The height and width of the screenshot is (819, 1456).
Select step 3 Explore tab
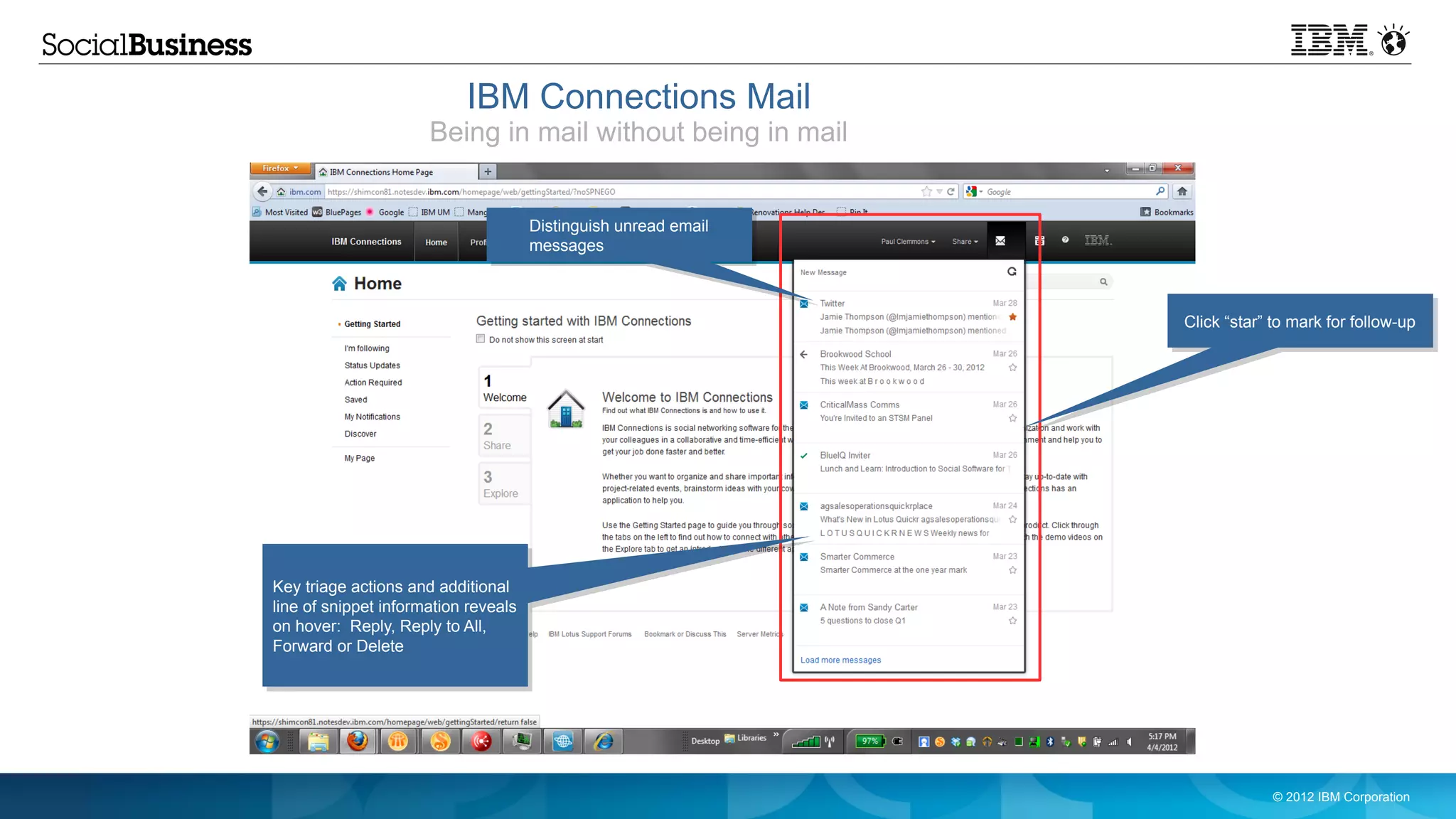click(505, 483)
